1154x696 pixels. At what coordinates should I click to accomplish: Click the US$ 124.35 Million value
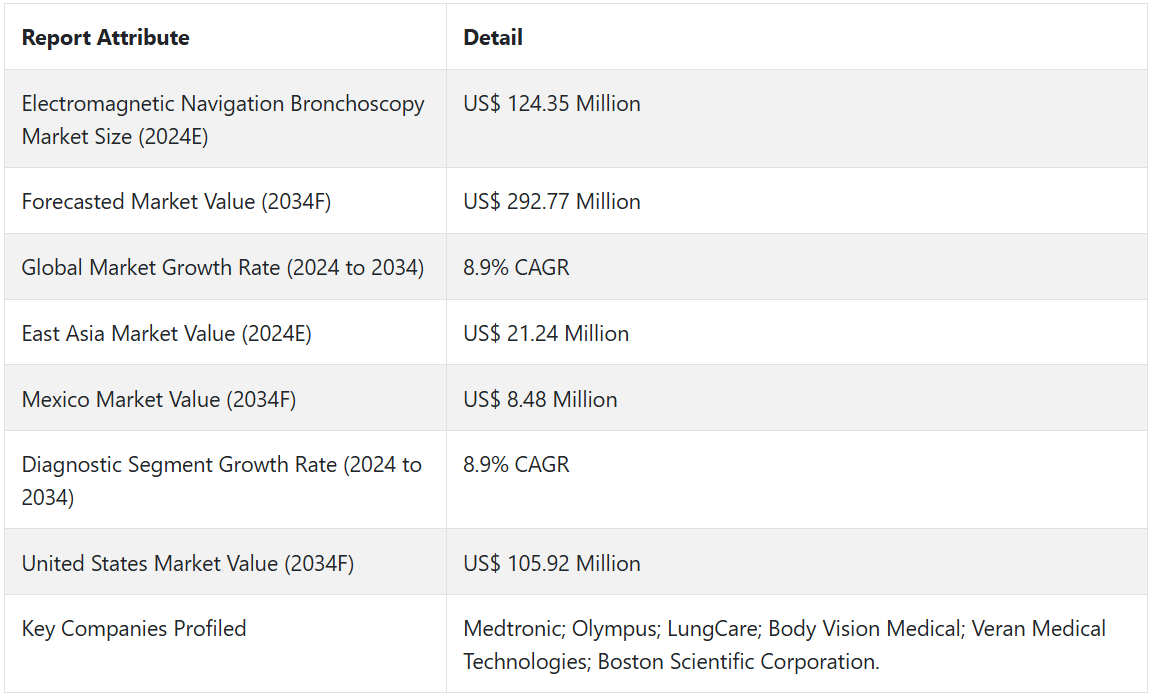(552, 104)
